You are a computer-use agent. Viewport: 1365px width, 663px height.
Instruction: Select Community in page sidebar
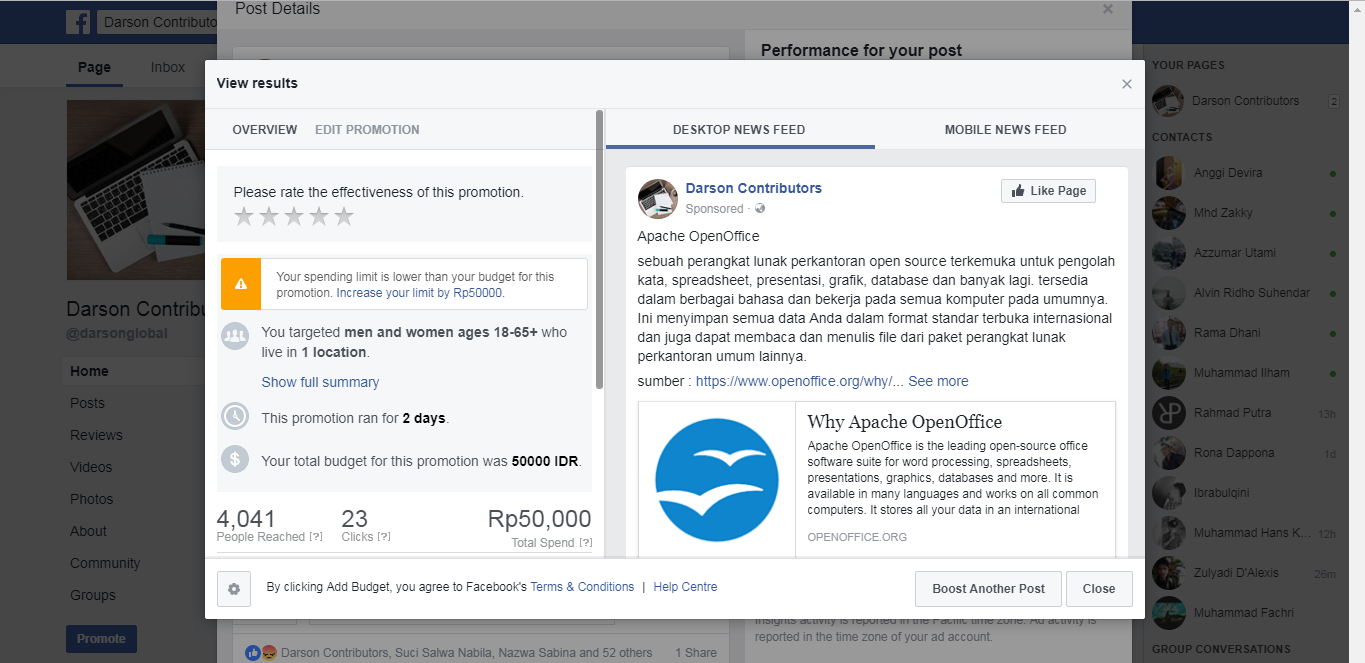pyautogui.click(x=105, y=563)
